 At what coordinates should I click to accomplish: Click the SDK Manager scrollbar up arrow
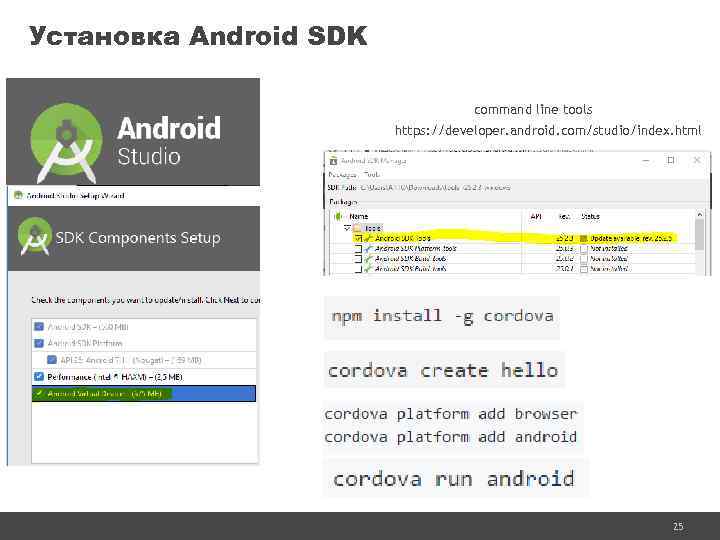coord(699,214)
